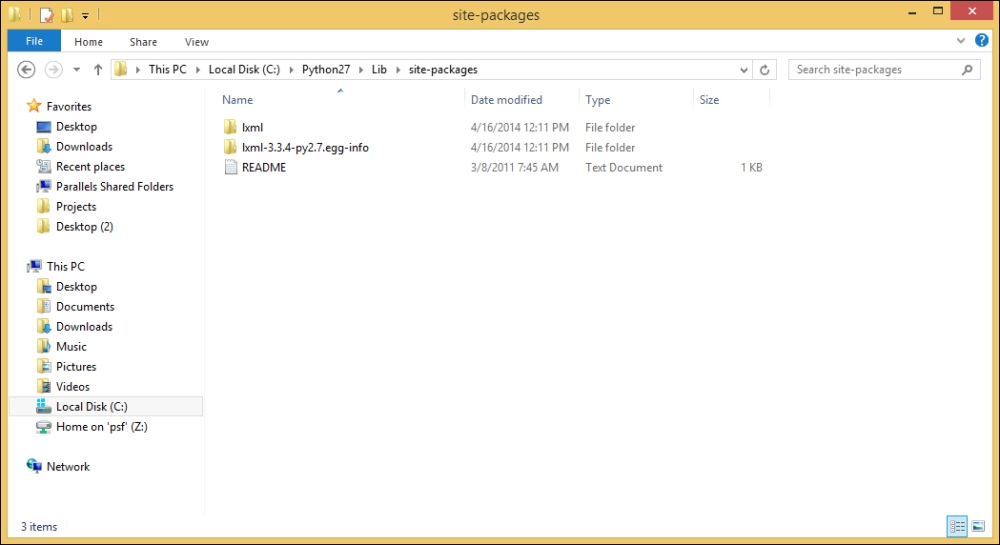The width and height of the screenshot is (1000, 545).
Task: Expand the address bar history dropdown
Action: 744,70
